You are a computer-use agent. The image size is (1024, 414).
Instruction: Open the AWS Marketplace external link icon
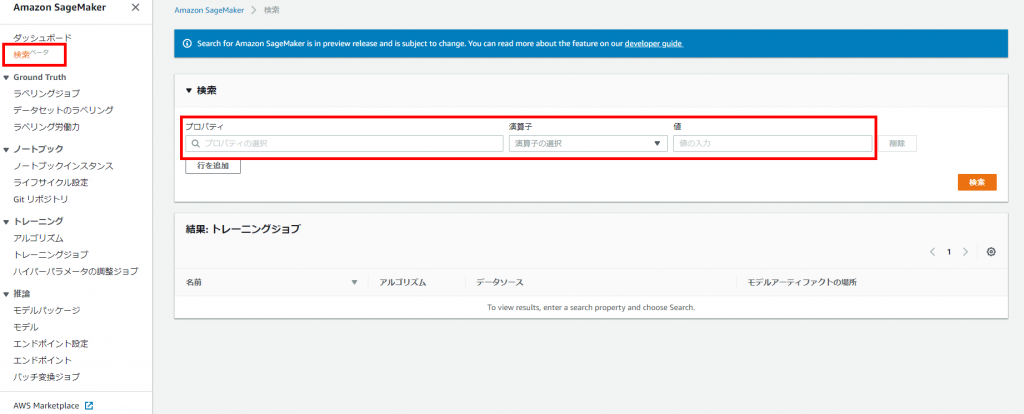(x=89, y=406)
